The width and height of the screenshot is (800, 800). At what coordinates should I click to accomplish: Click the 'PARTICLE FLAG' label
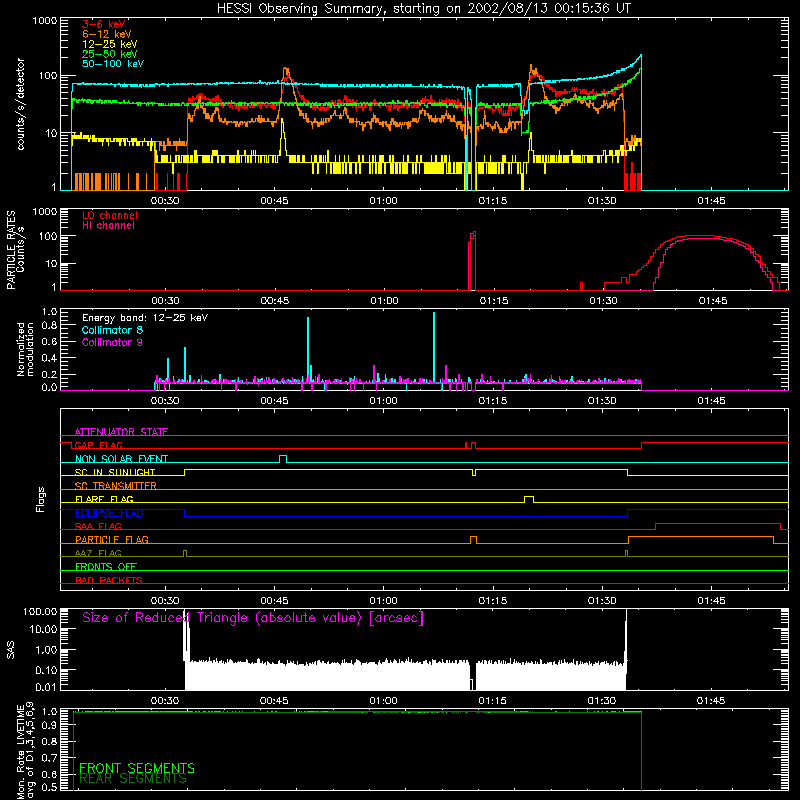coord(112,540)
